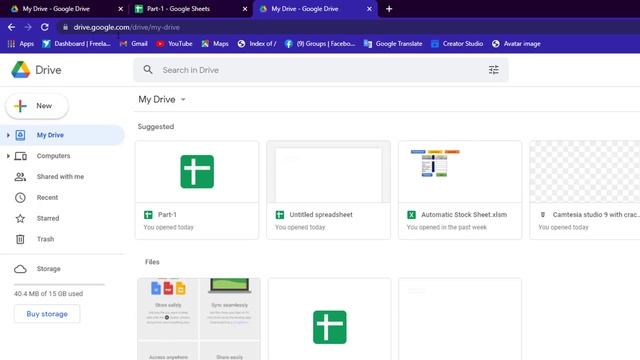Open Google Translate bookmark
This screenshot has height=360, width=640.
[393, 44]
